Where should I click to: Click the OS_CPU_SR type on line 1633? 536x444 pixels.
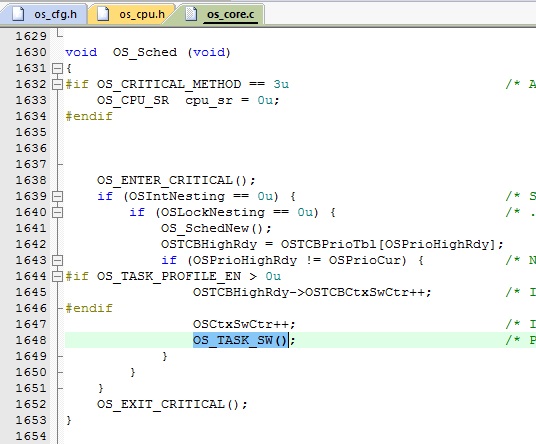pos(133,100)
